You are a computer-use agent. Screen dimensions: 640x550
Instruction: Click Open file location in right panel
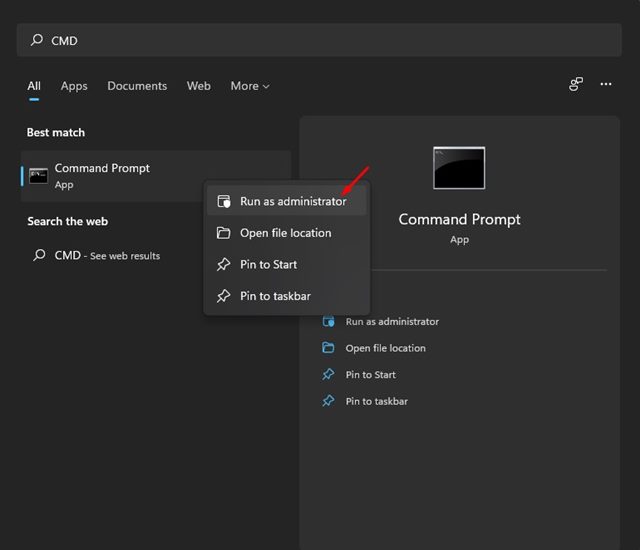pyautogui.click(x=385, y=348)
